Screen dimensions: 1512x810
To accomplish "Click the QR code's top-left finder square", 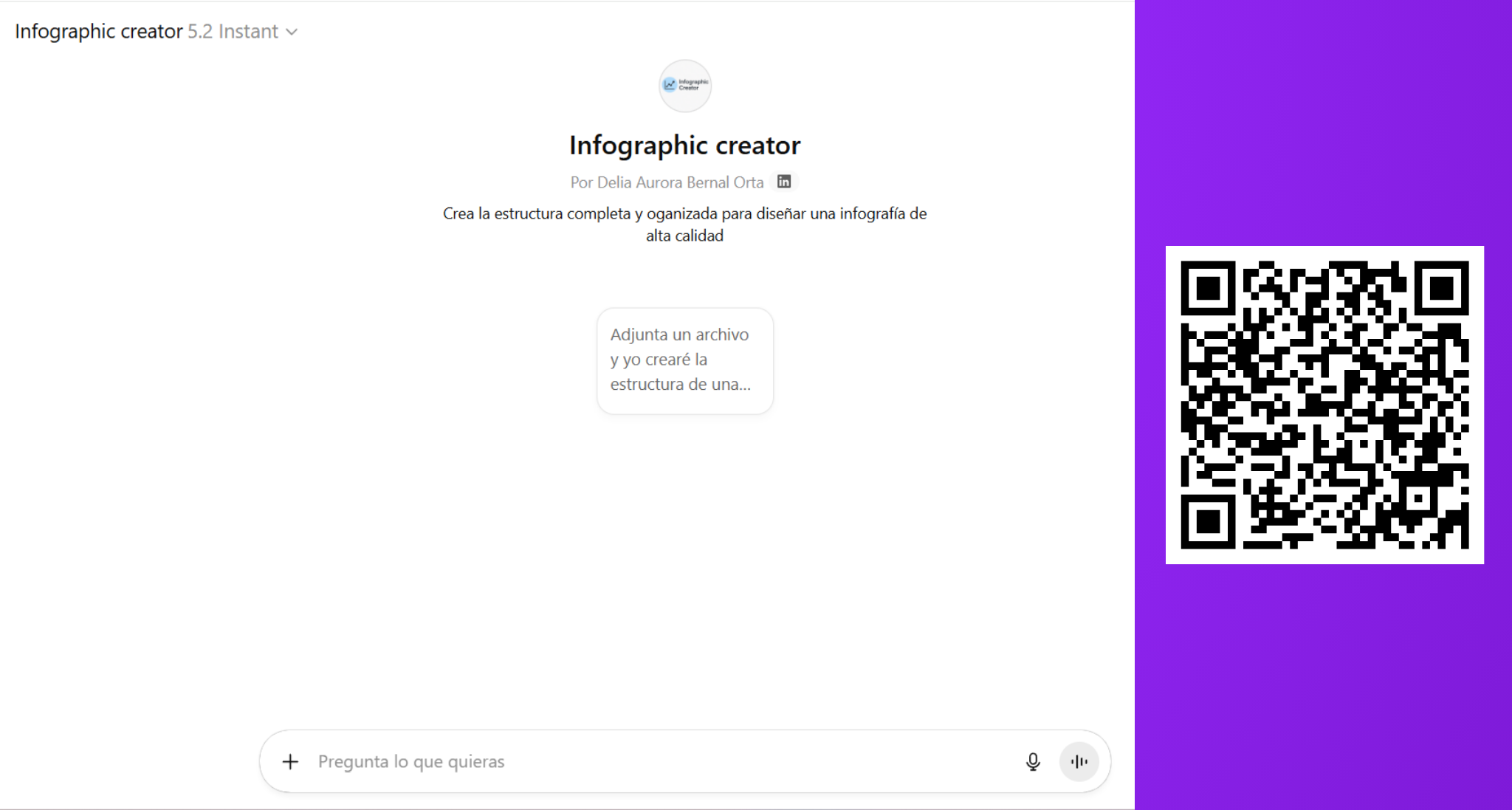I will point(1208,288).
